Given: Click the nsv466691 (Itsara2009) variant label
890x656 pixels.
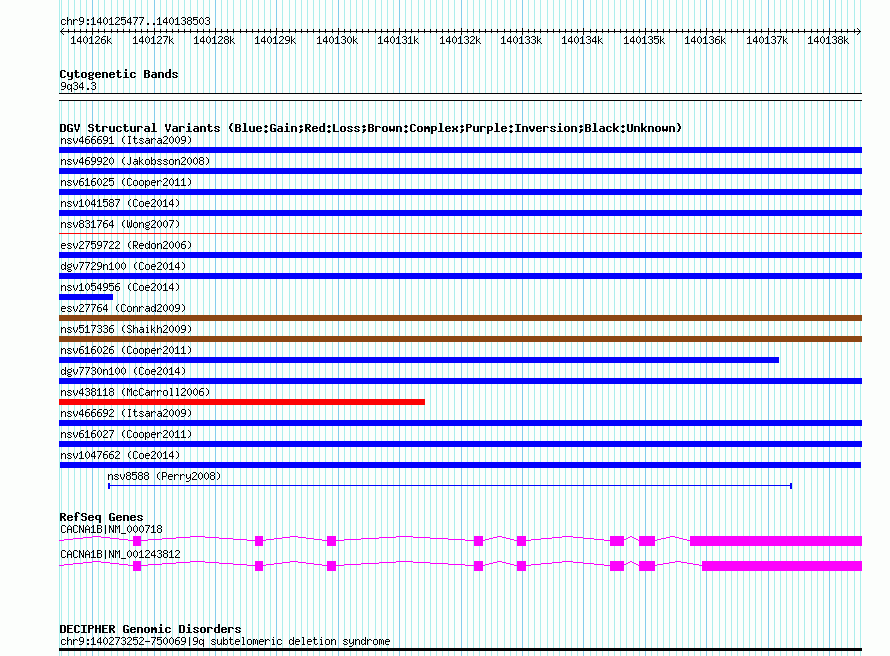Looking at the screenshot, I should (x=126, y=140).
